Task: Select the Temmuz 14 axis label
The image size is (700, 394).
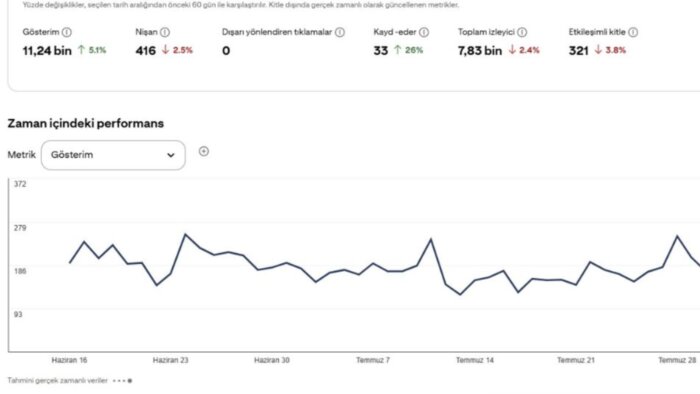Action: (x=475, y=360)
